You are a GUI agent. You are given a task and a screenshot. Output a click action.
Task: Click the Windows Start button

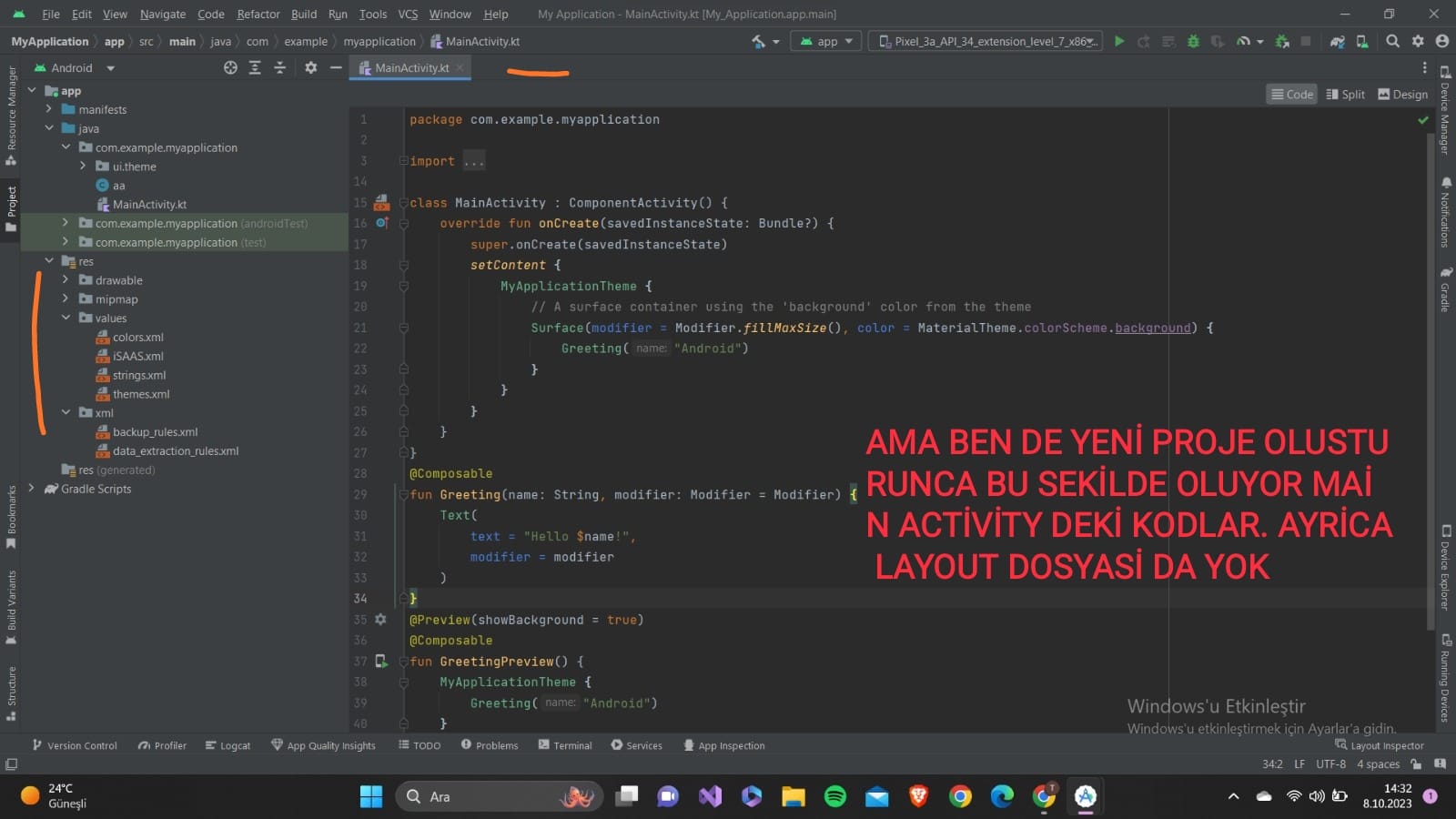click(371, 796)
